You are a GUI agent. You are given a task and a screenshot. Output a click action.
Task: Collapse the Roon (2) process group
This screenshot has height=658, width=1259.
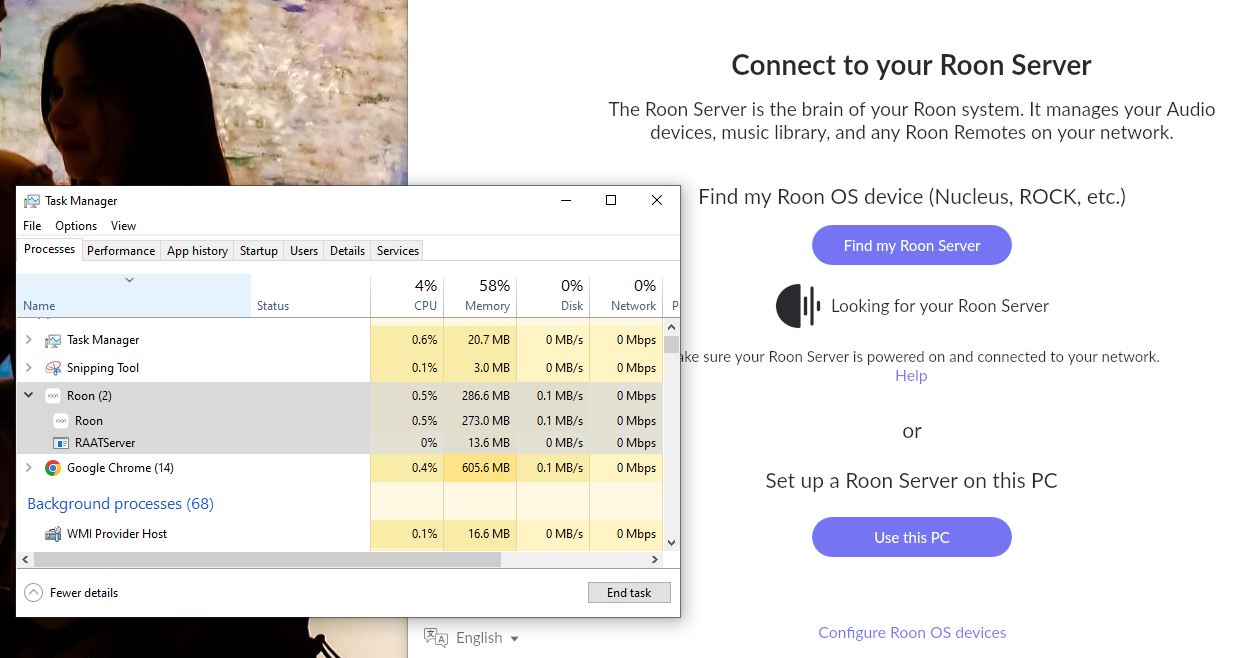coord(29,396)
